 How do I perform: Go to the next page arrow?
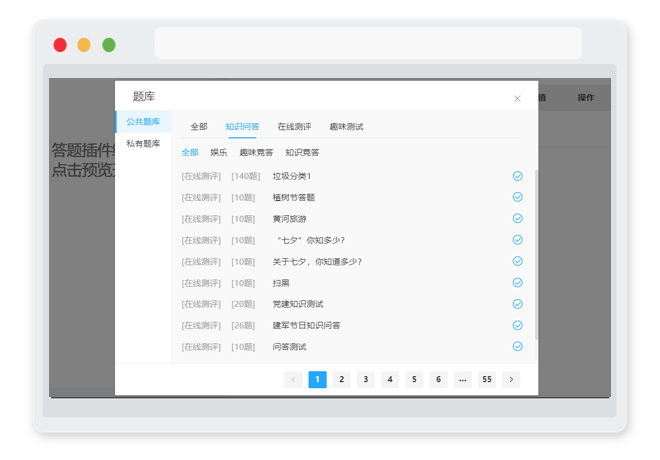(x=511, y=379)
